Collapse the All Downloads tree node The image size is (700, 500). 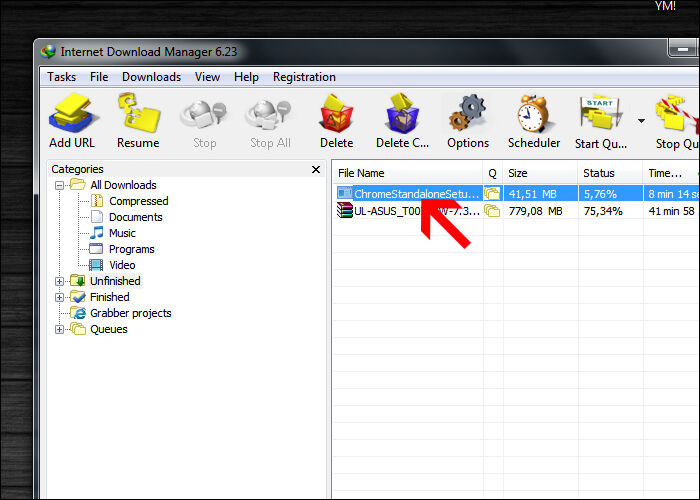click(x=59, y=185)
